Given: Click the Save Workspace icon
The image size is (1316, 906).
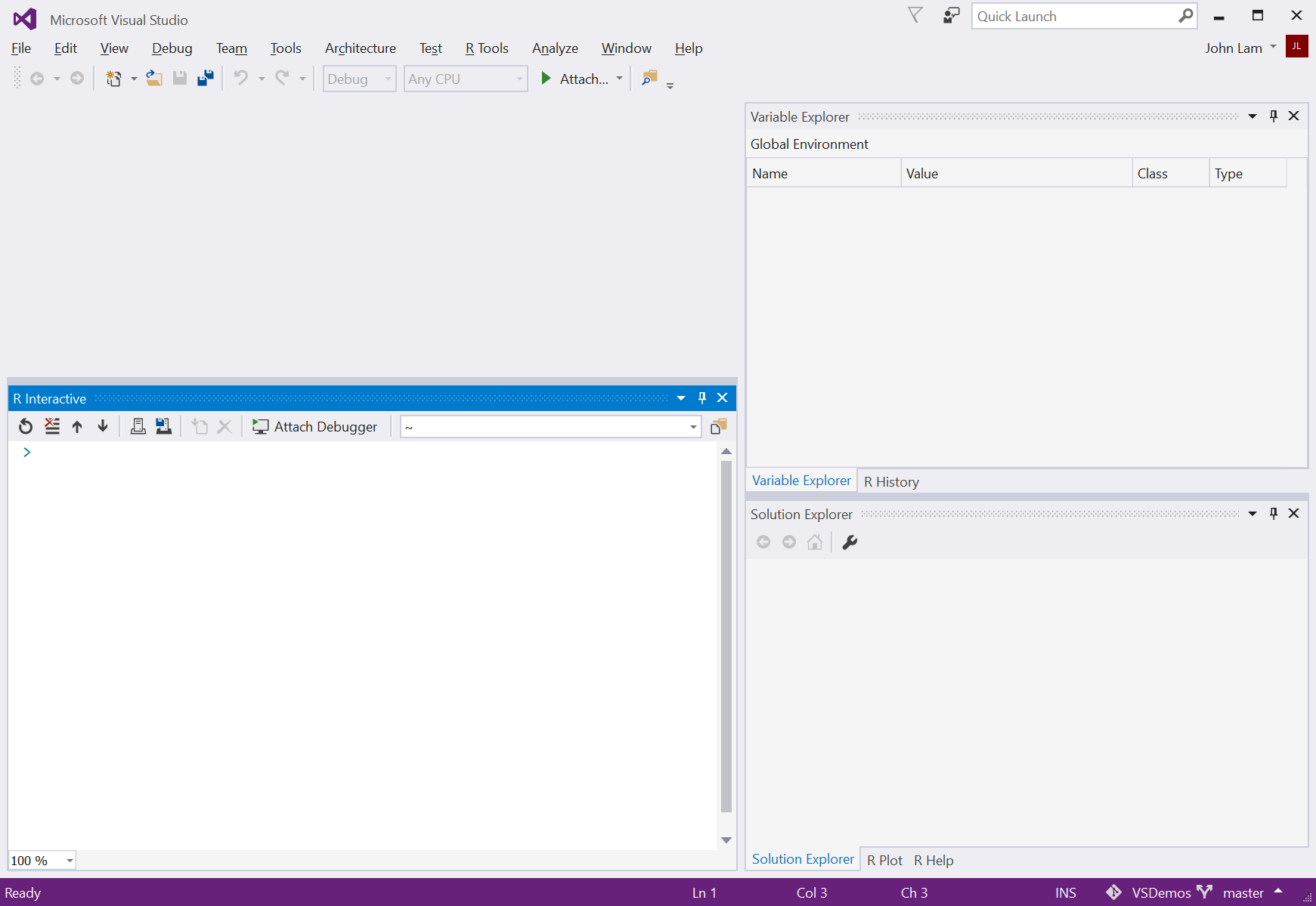Looking at the screenshot, I should pos(163,427).
